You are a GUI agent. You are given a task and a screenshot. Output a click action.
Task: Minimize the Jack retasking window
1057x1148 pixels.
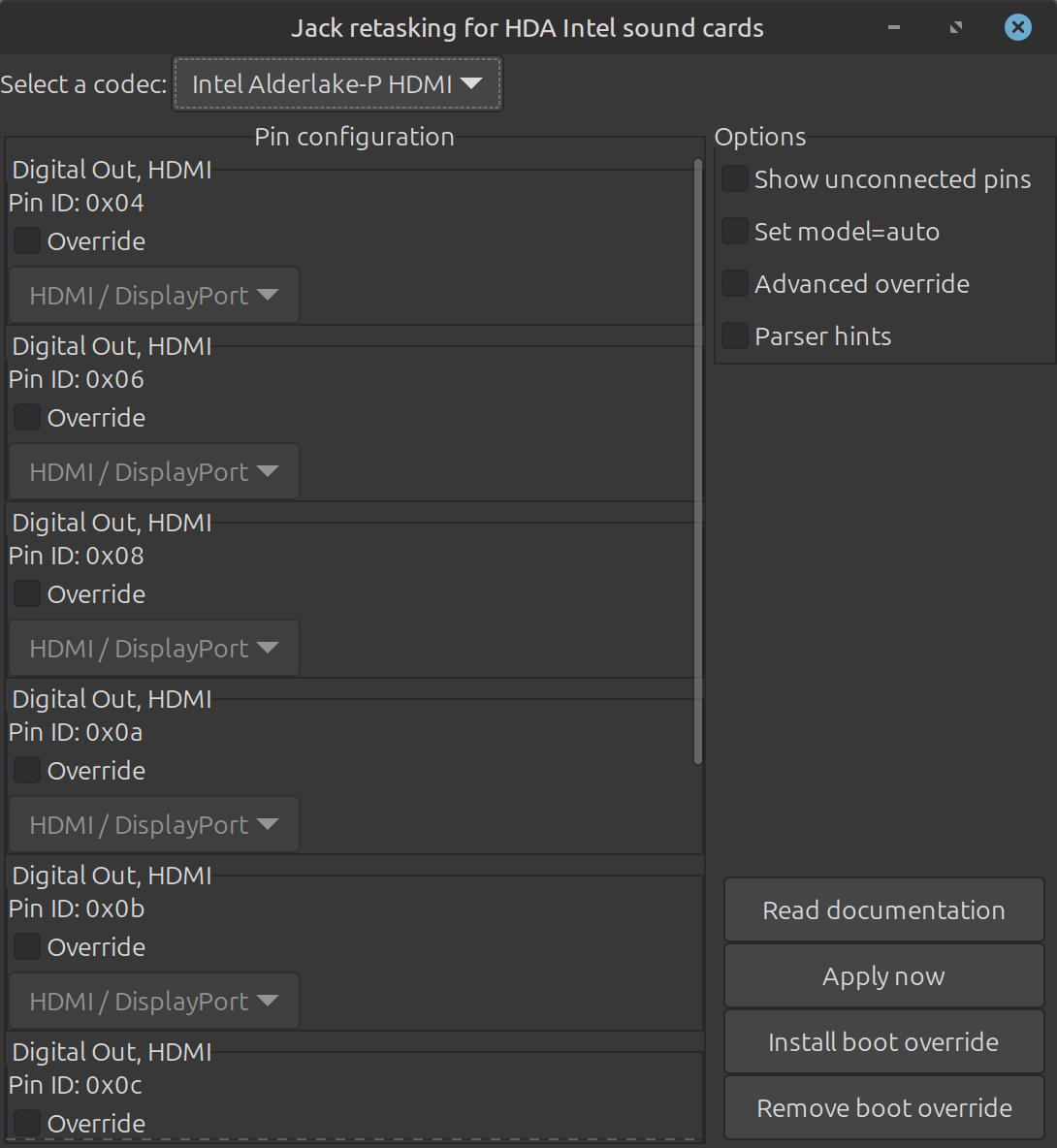click(894, 27)
